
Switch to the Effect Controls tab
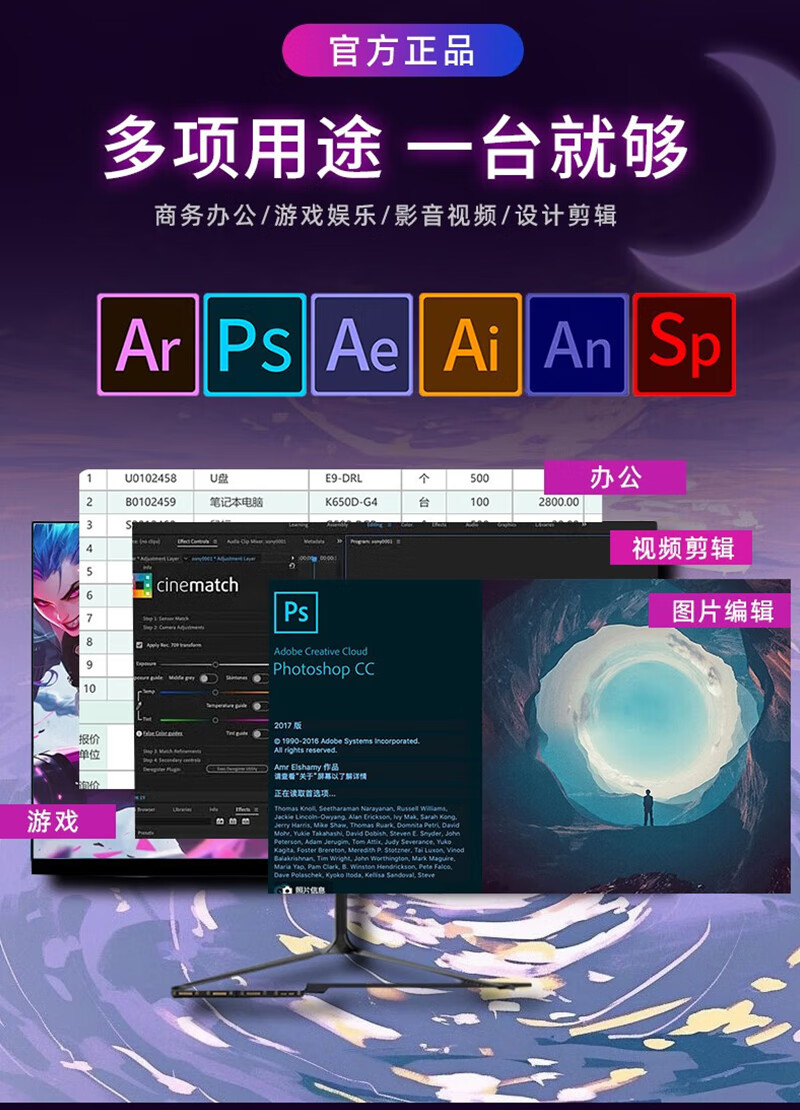(x=192, y=542)
